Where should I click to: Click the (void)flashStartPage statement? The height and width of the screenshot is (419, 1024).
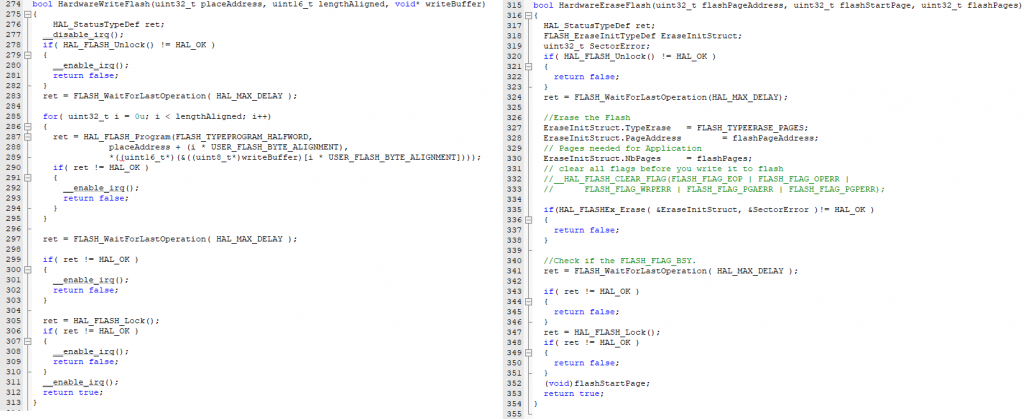pyautogui.click(x=586, y=383)
